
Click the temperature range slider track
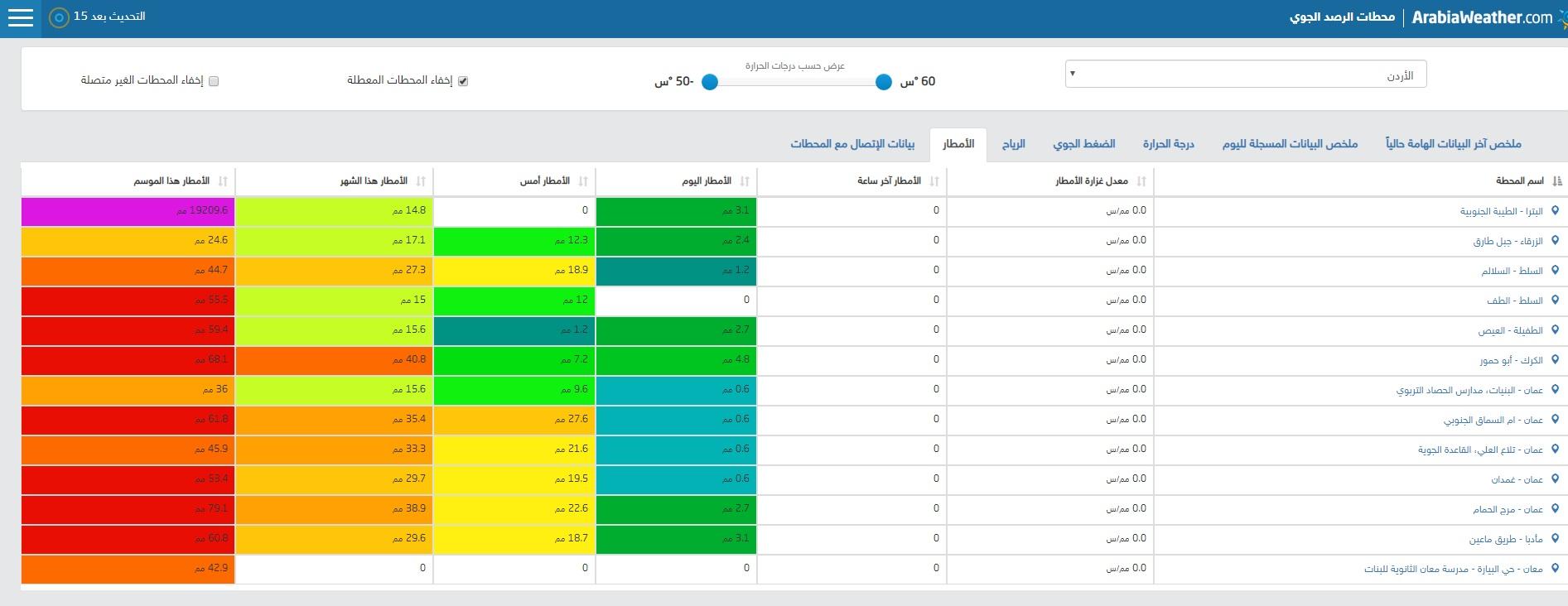[x=797, y=82]
